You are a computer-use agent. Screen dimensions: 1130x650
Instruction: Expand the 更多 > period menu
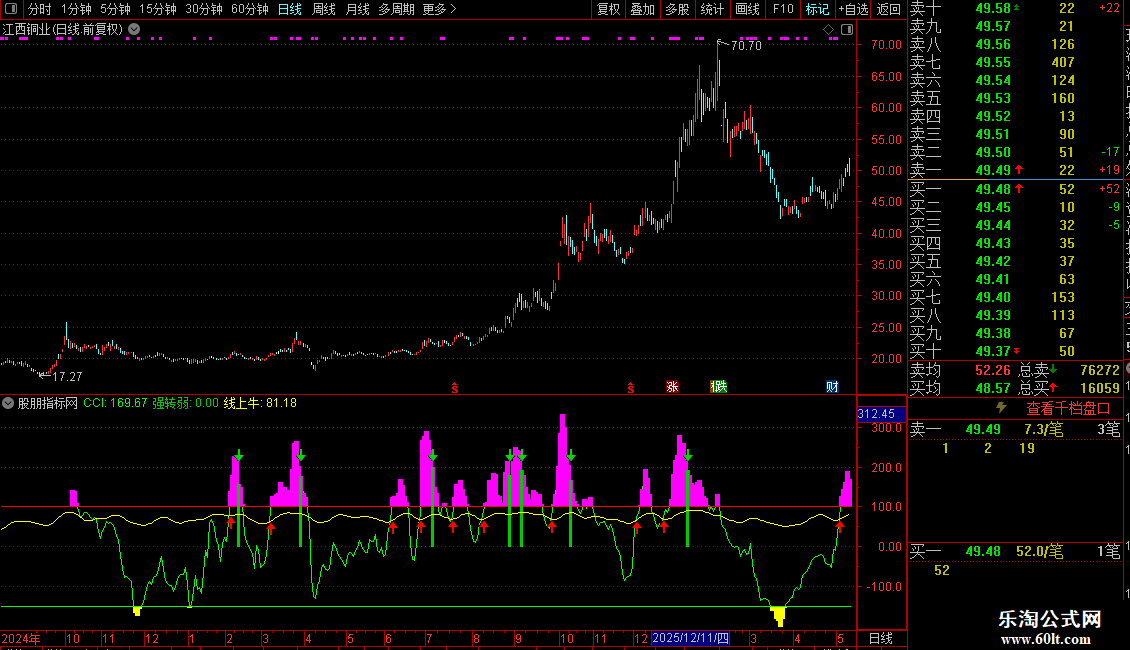click(439, 9)
